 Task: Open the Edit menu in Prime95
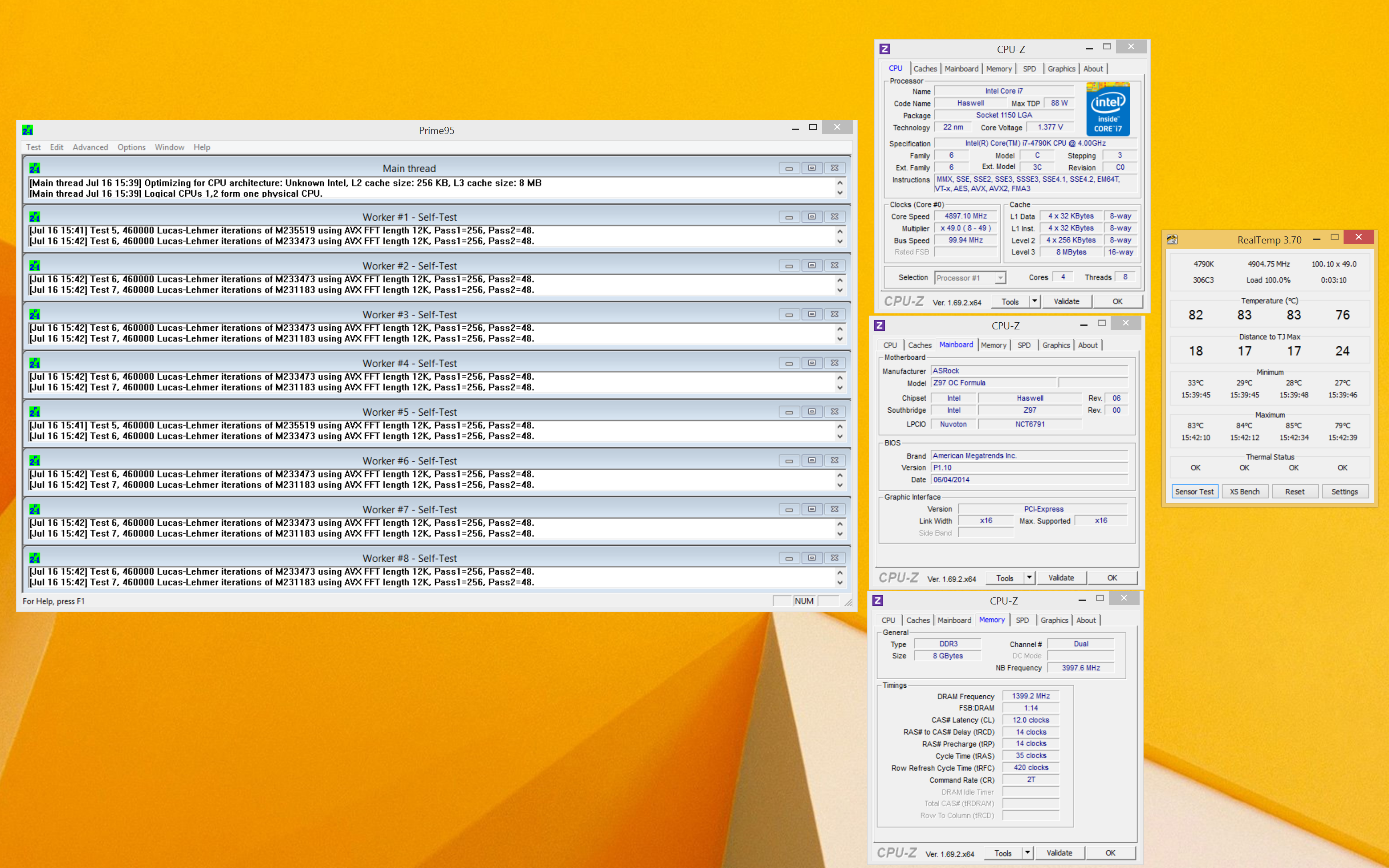(x=56, y=147)
